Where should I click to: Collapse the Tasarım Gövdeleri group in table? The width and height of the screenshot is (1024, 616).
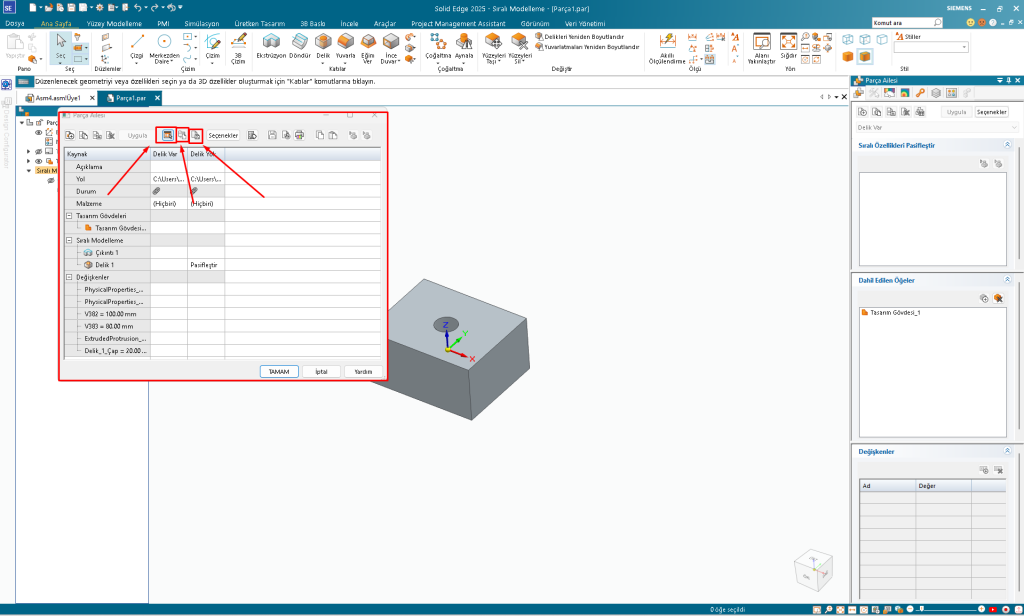pyautogui.click(x=69, y=215)
